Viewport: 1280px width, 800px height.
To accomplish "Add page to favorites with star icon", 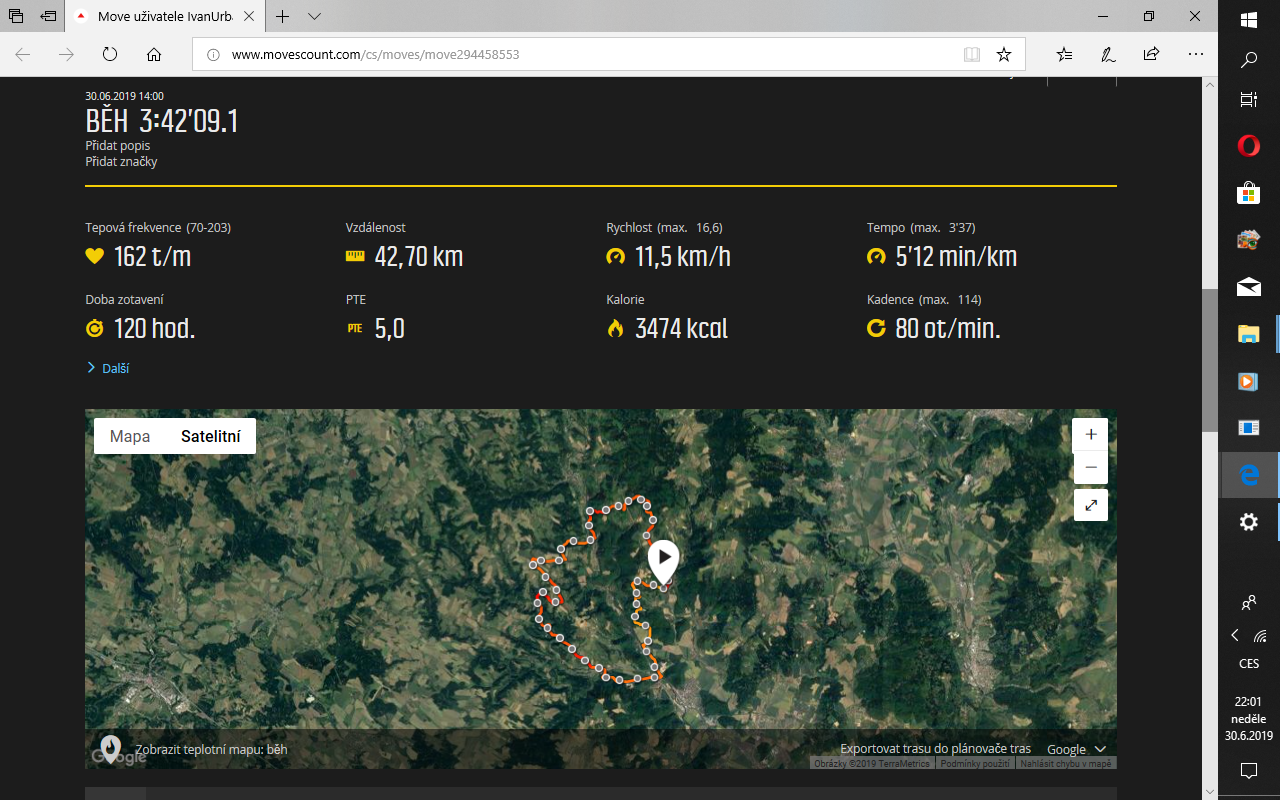I will pos(1004,54).
